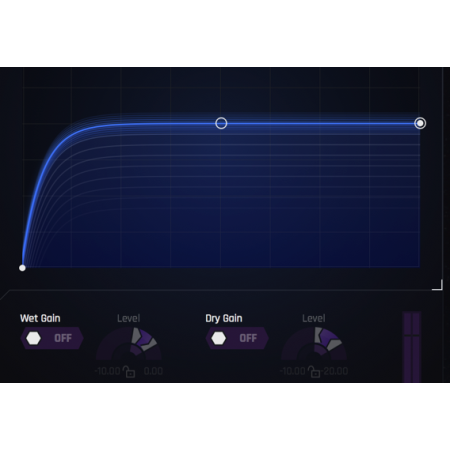The height and width of the screenshot is (450, 450).
Task: Select the right end curve node
Action: (420, 123)
